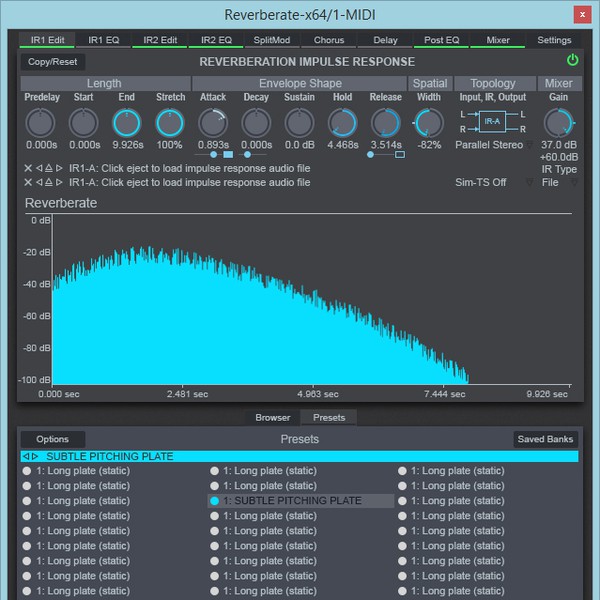Toggle the filled square under Attack

(x=228, y=155)
